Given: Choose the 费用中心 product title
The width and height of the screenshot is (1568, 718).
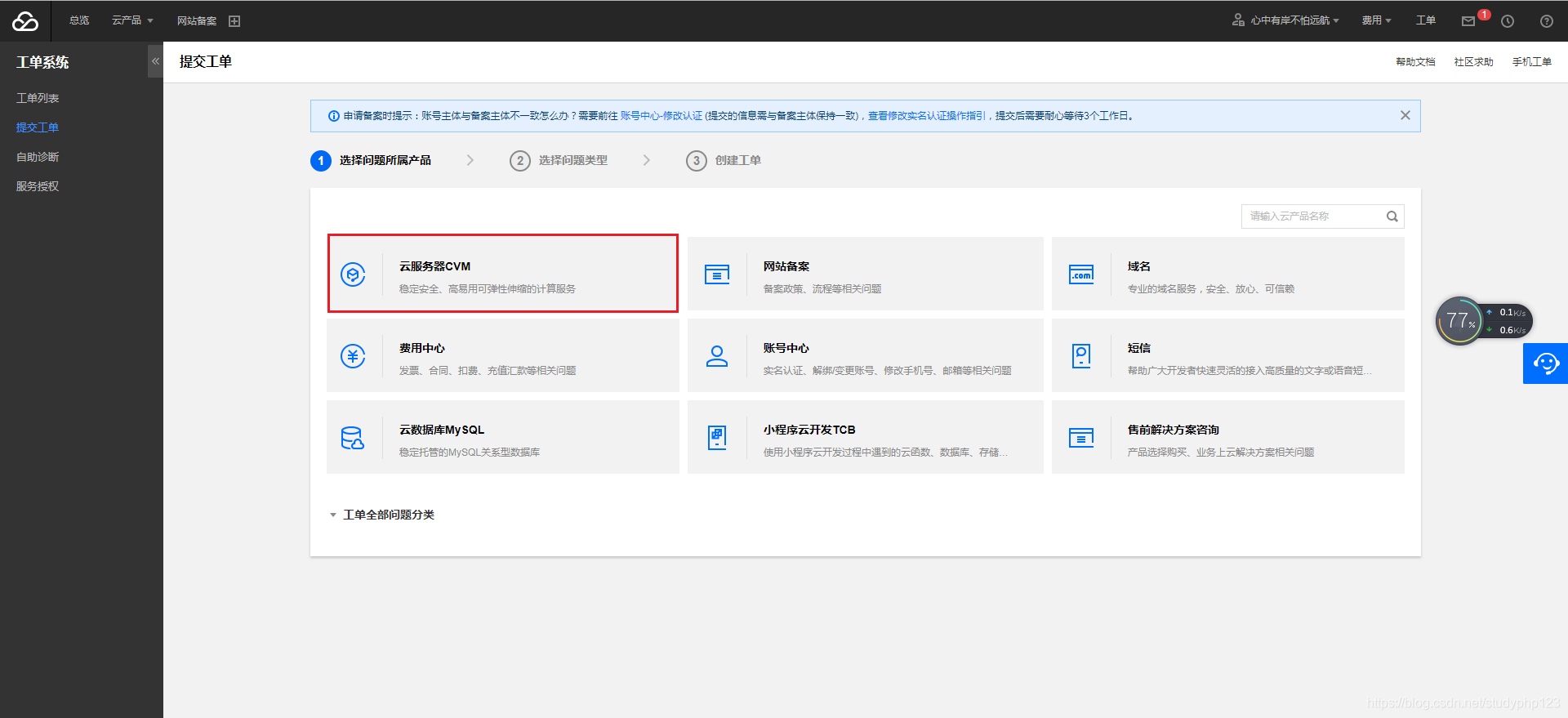Looking at the screenshot, I should click(x=422, y=348).
